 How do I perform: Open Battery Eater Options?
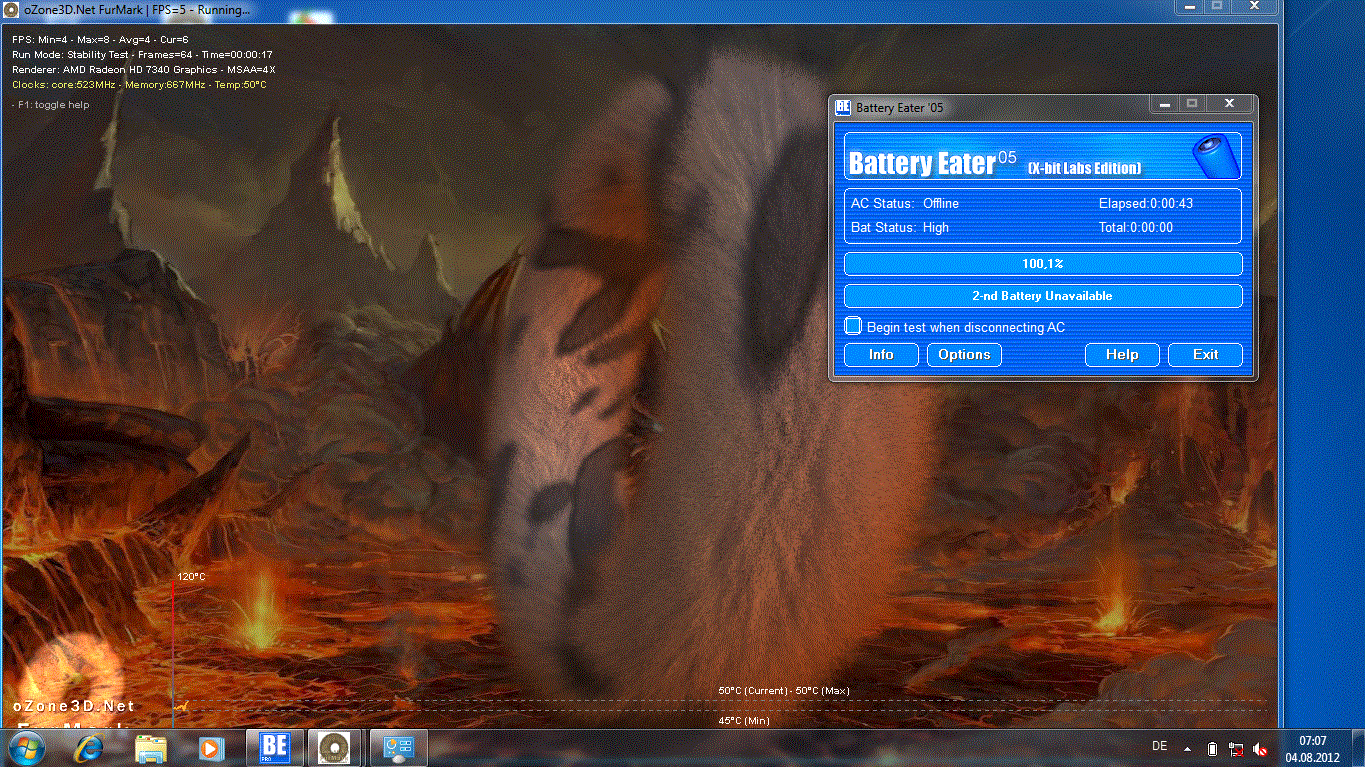pyautogui.click(x=964, y=354)
